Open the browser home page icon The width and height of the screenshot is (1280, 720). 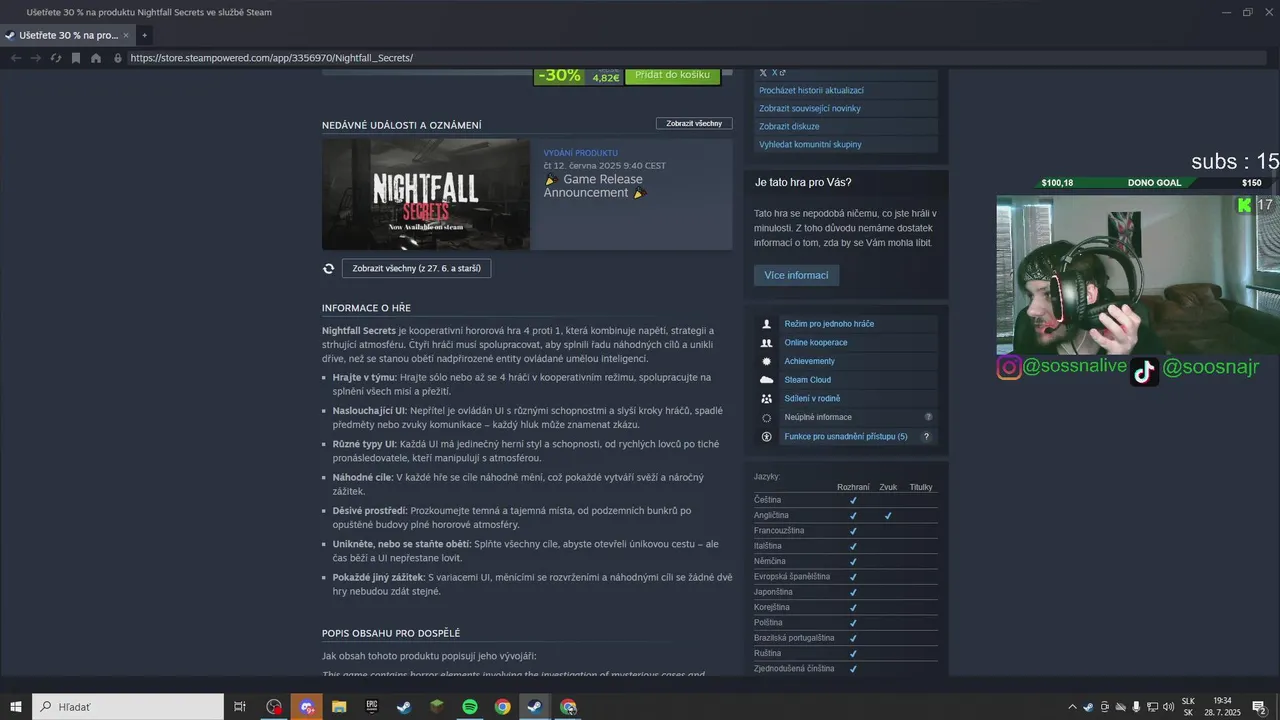pos(96,58)
